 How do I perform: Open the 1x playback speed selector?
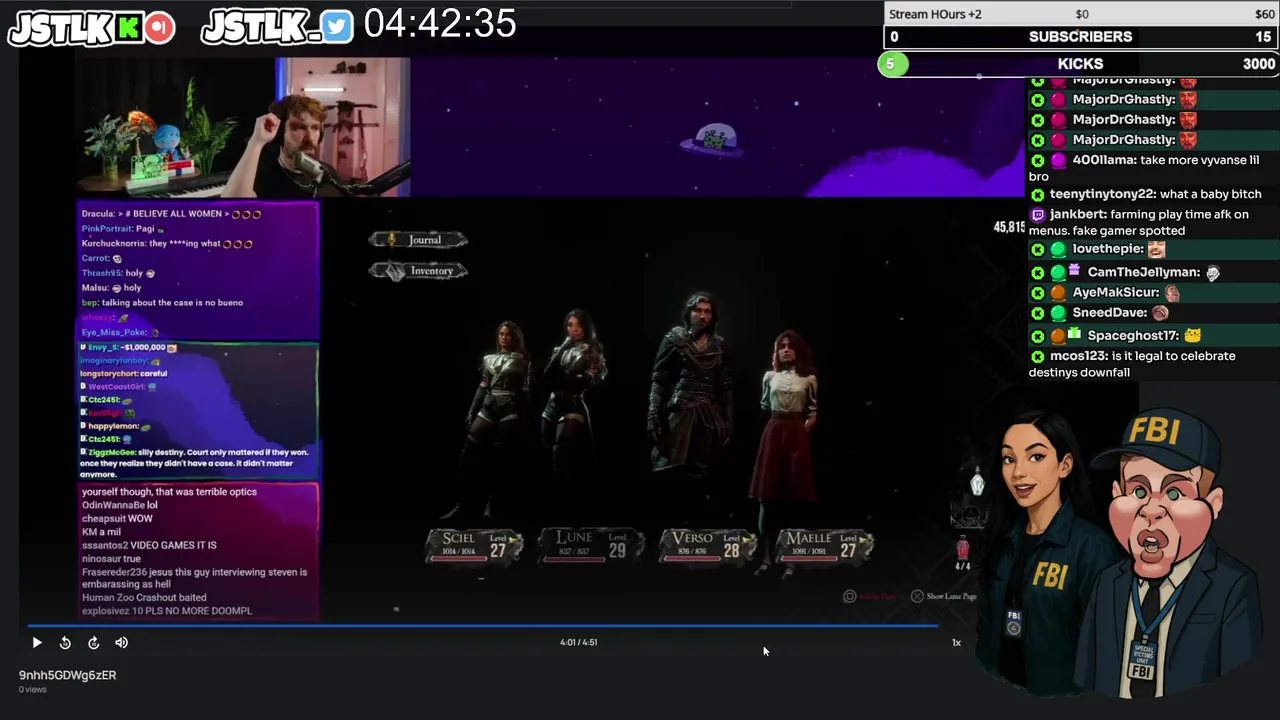956,643
